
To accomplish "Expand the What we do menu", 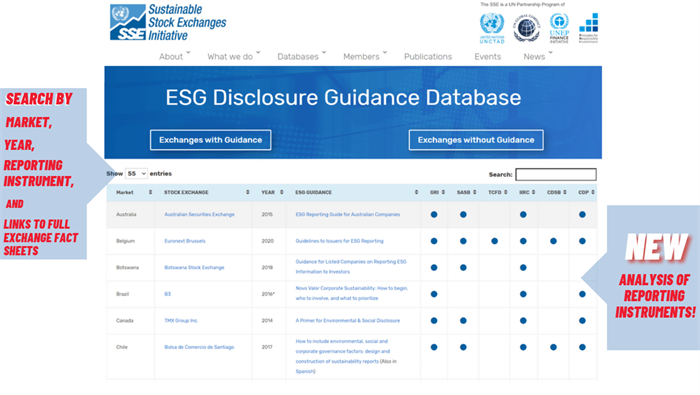I will pyautogui.click(x=233, y=56).
